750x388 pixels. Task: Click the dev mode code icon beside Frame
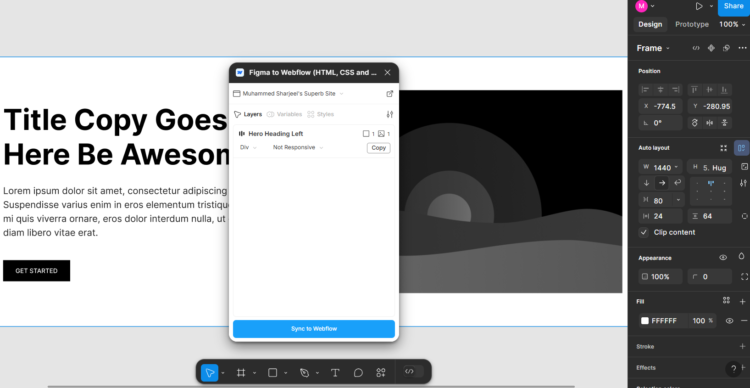(696, 48)
